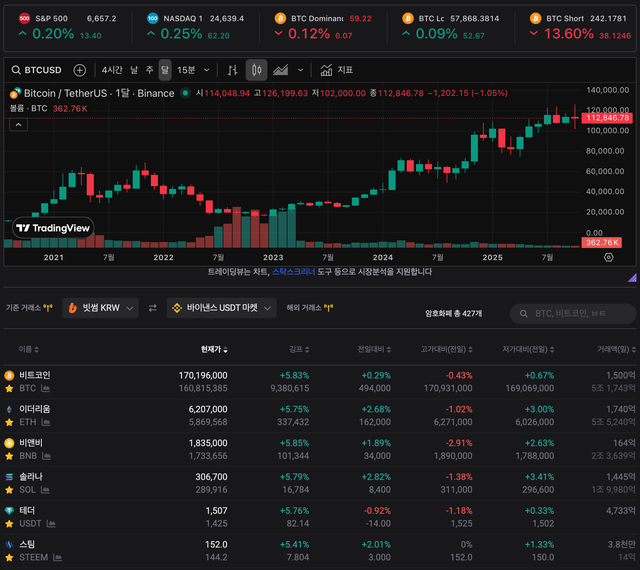640x570 pixels.
Task: Select the 4시간 timeframe
Action: pyautogui.click(x=112, y=70)
